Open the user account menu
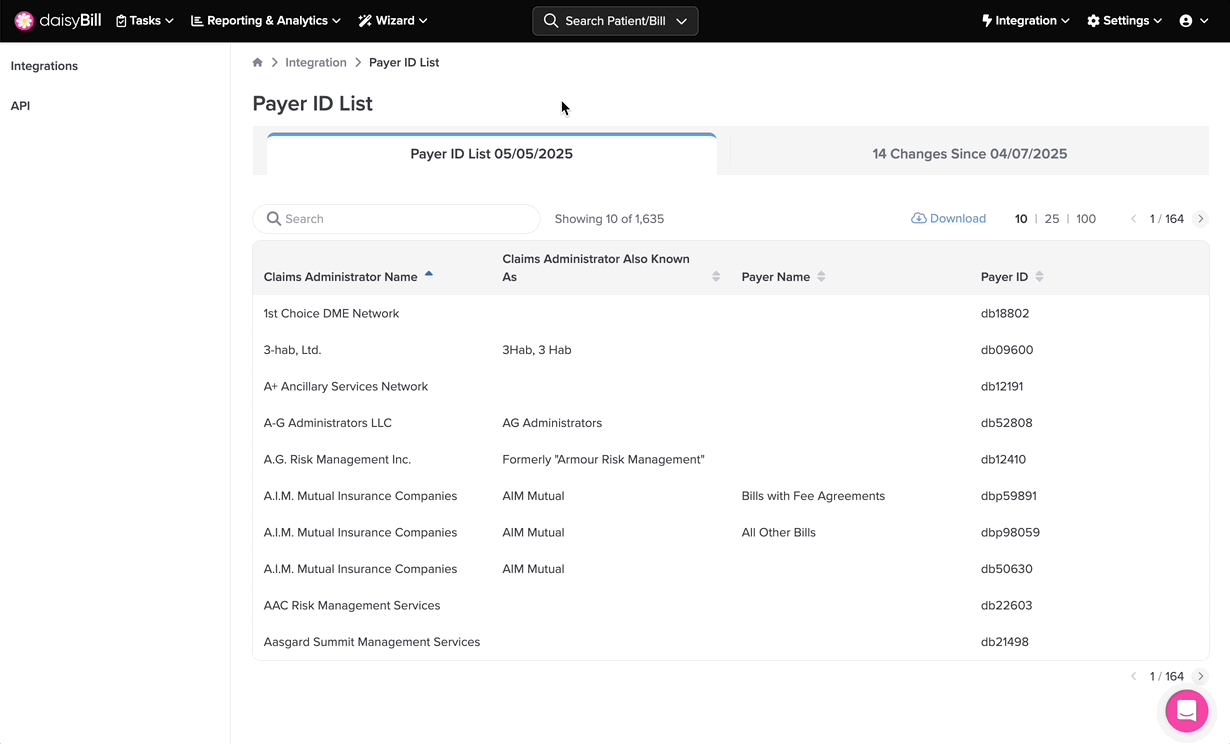 (x=1193, y=20)
